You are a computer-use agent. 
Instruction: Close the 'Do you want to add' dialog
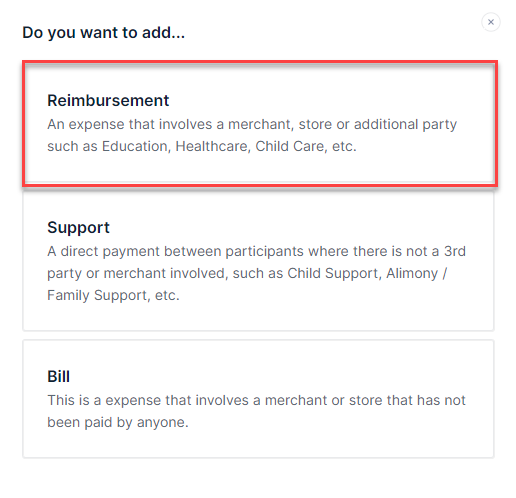pos(490,22)
